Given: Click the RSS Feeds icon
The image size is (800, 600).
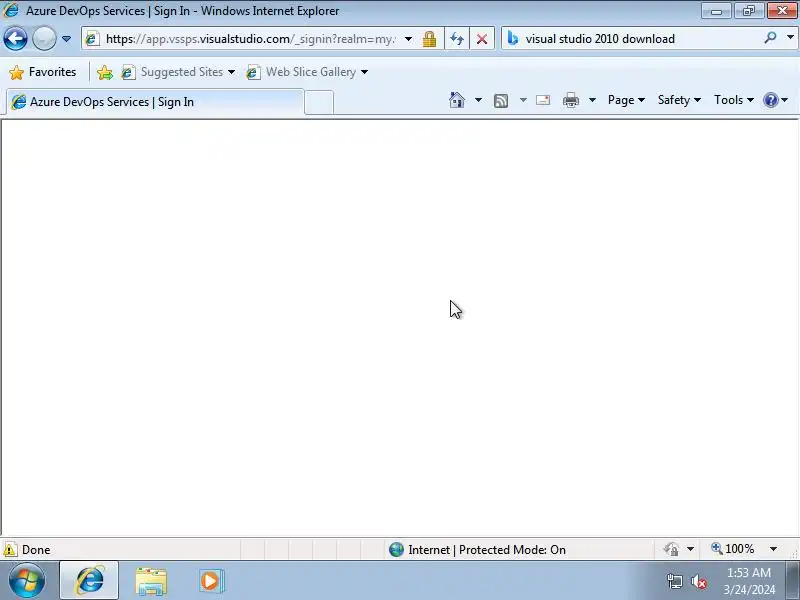Looking at the screenshot, I should (x=501, y=101).
